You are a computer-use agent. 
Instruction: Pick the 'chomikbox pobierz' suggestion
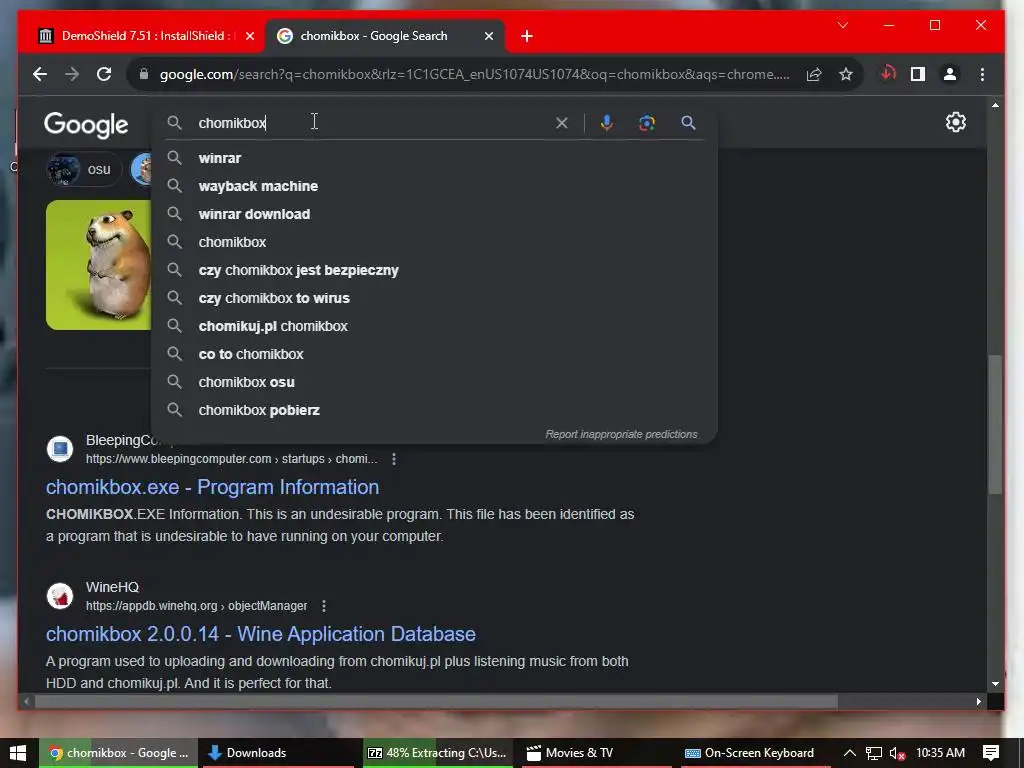click(x=434, y=411)
